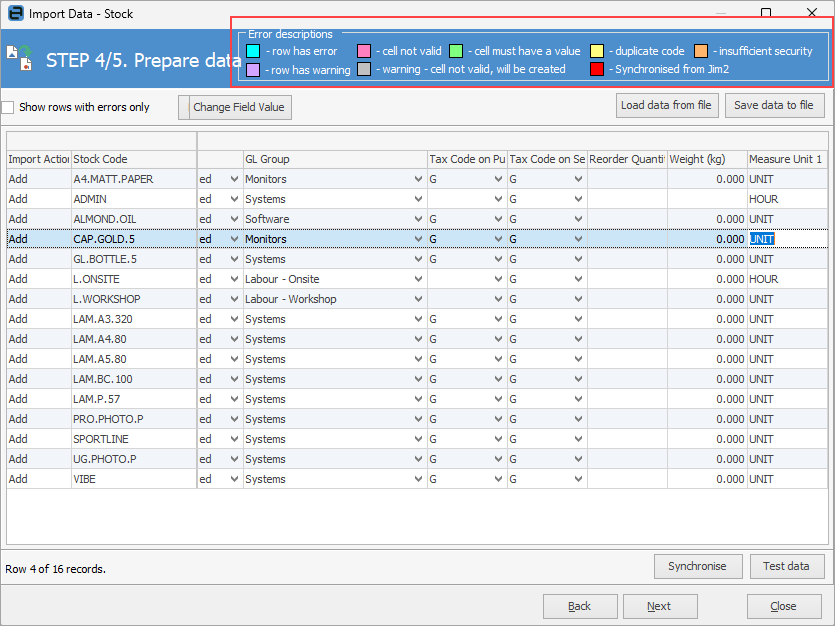Go Back to the previous step

[x=580, y=606]
